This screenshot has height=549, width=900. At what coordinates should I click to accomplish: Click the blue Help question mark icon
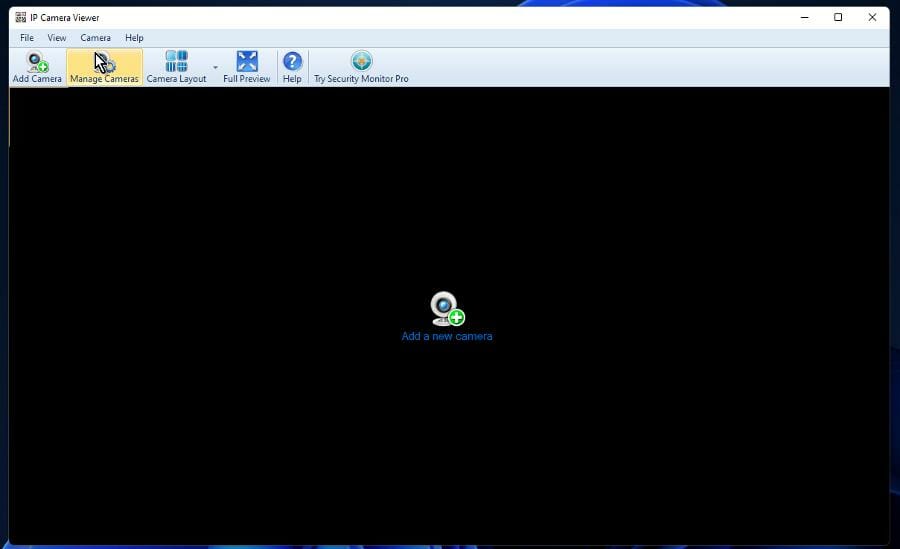click(x=292, y=62)
